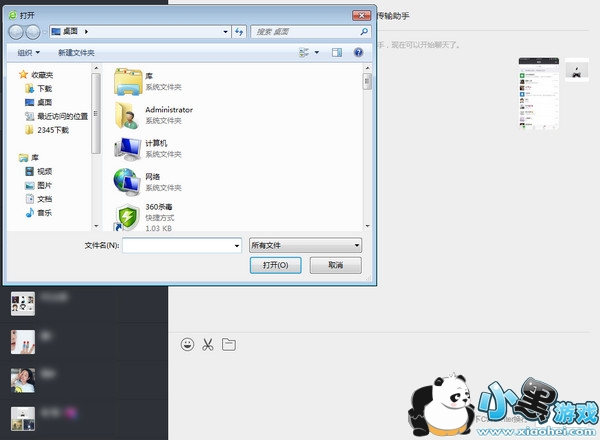
Task: Click the scissors screenshot tool in chat window
Action: tap(208, 345)
